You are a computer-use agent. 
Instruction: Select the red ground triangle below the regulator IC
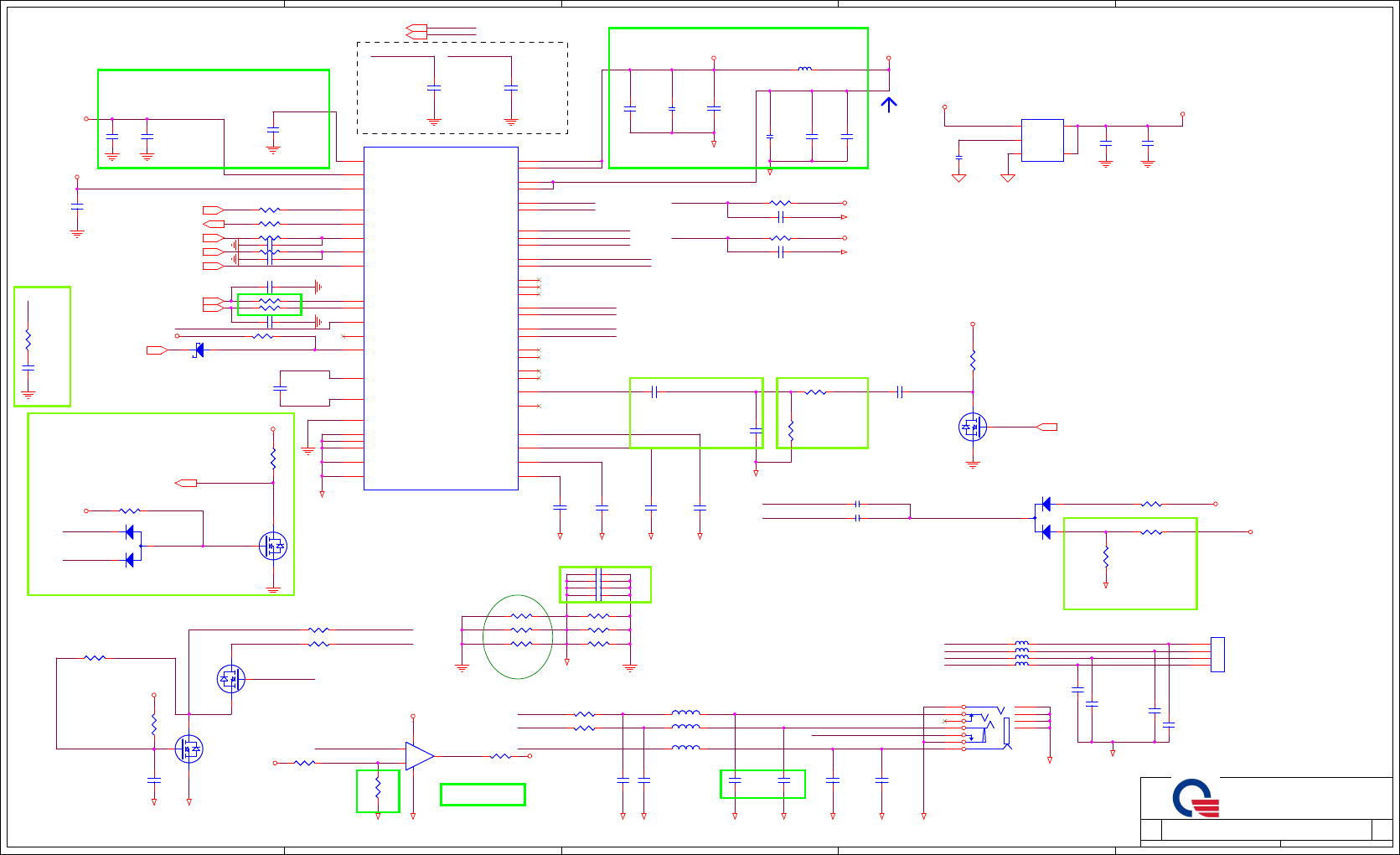click(x=1008, y=178)
